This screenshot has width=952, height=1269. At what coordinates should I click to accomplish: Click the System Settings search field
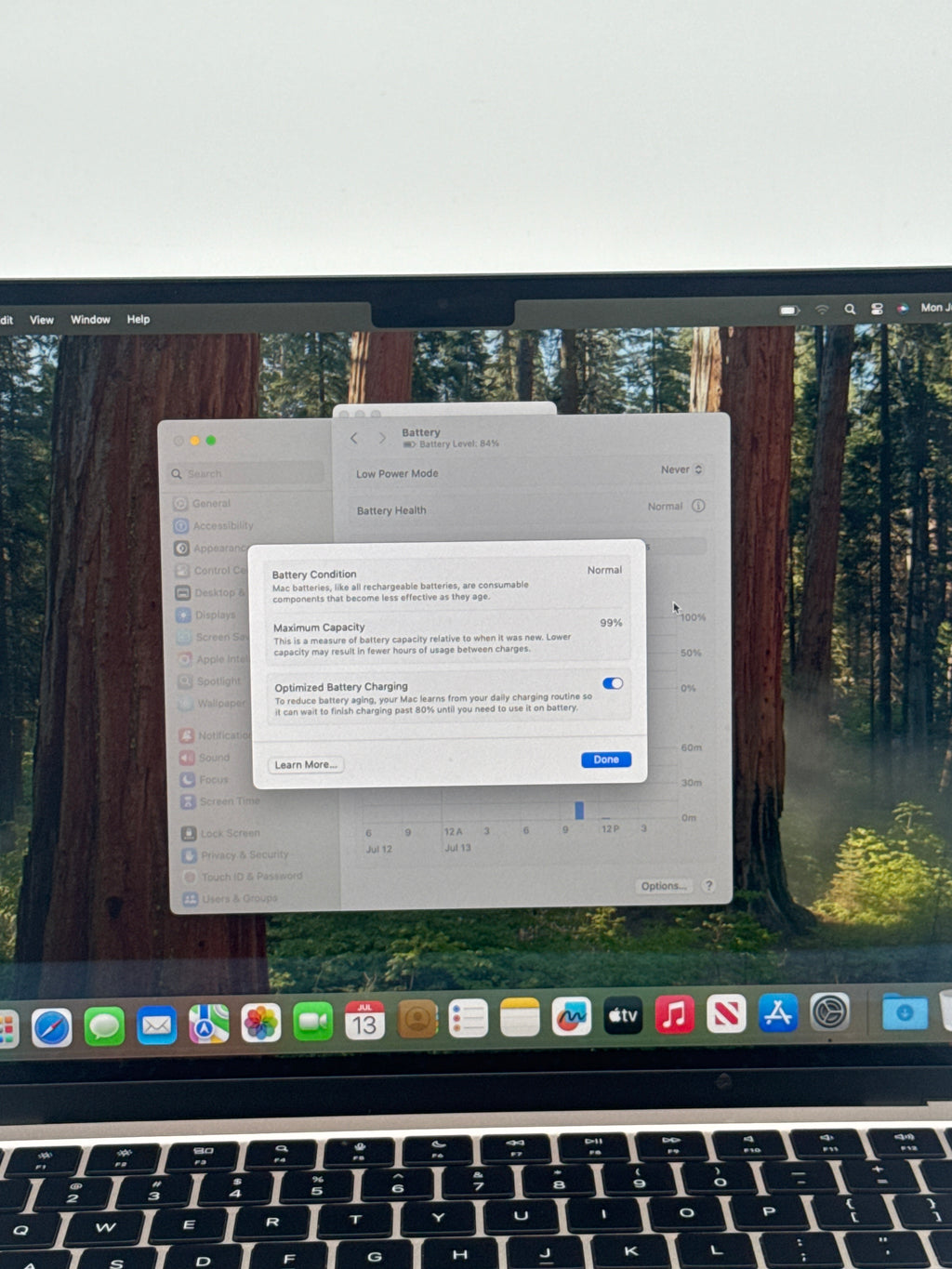coord(247,474)
